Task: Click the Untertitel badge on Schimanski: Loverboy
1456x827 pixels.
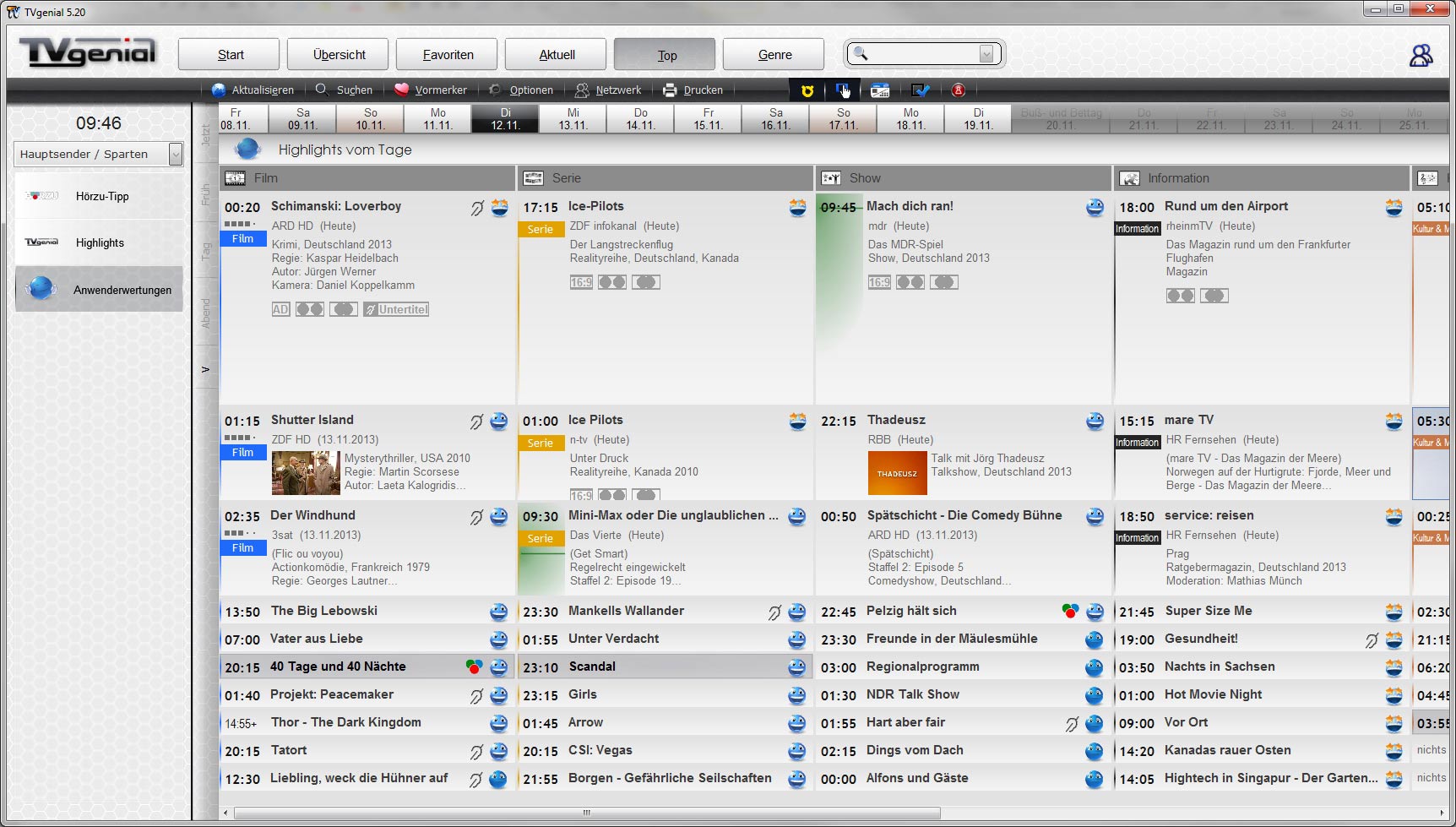Action: 396,309
